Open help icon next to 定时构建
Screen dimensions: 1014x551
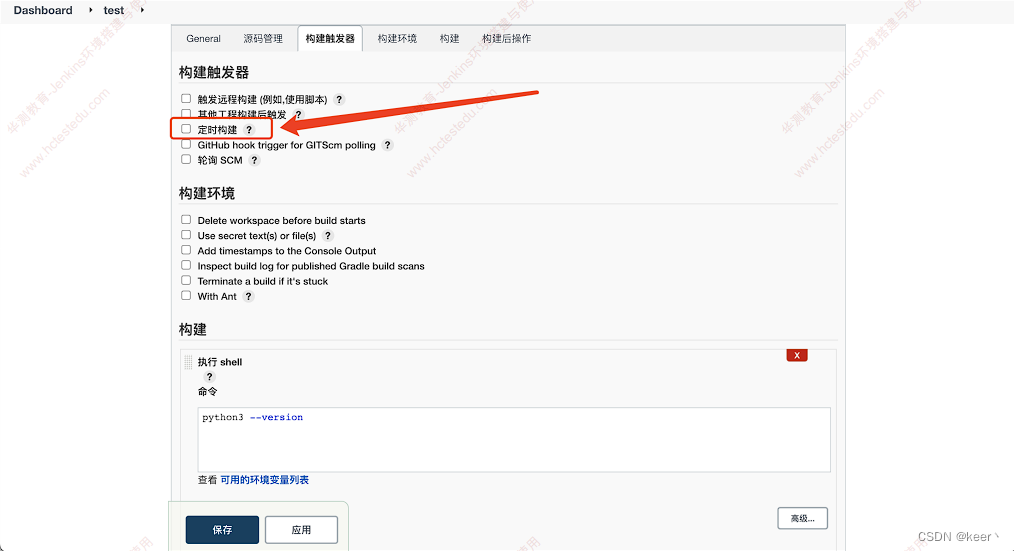(249, 129)
